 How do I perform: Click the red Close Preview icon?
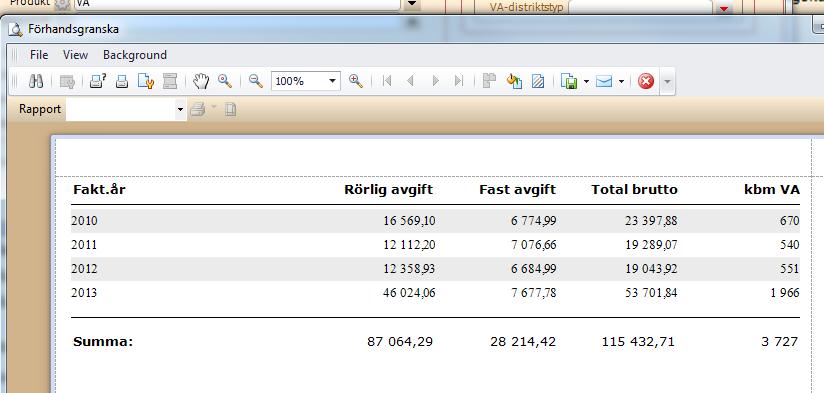pos(646,81)
